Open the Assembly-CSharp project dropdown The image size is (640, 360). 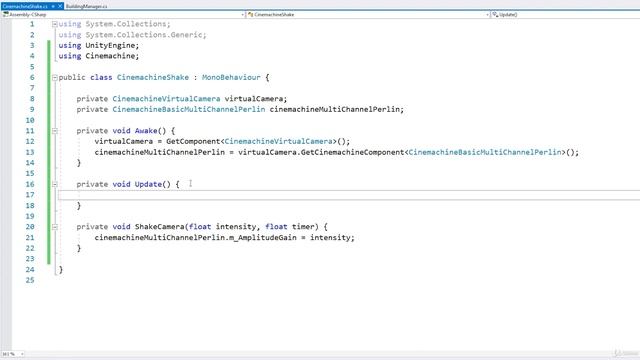pos(123,15)
